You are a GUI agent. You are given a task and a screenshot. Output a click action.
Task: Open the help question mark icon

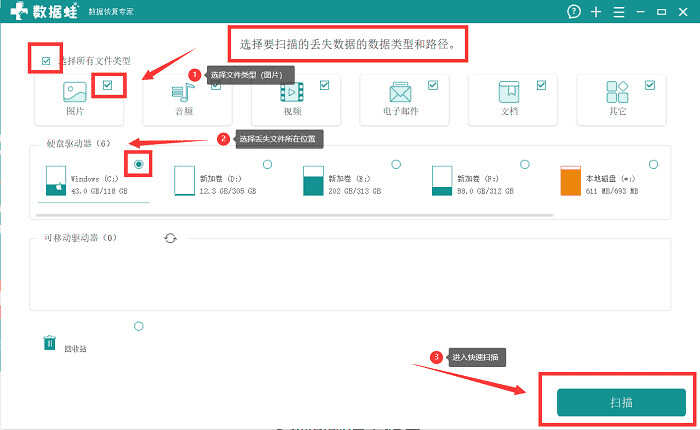point(574,12)
